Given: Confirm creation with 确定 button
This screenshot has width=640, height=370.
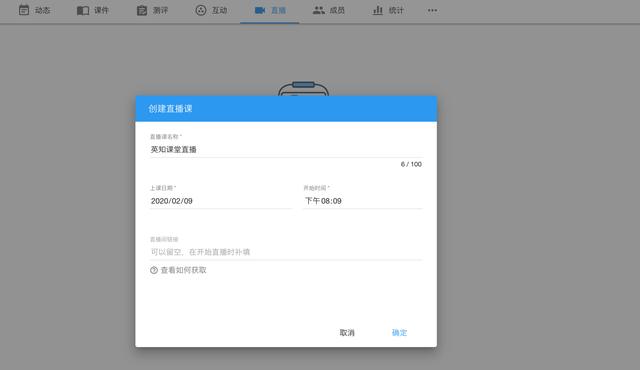Looking at the screenshot, I should pyautogui.click(x=399, y=332).
